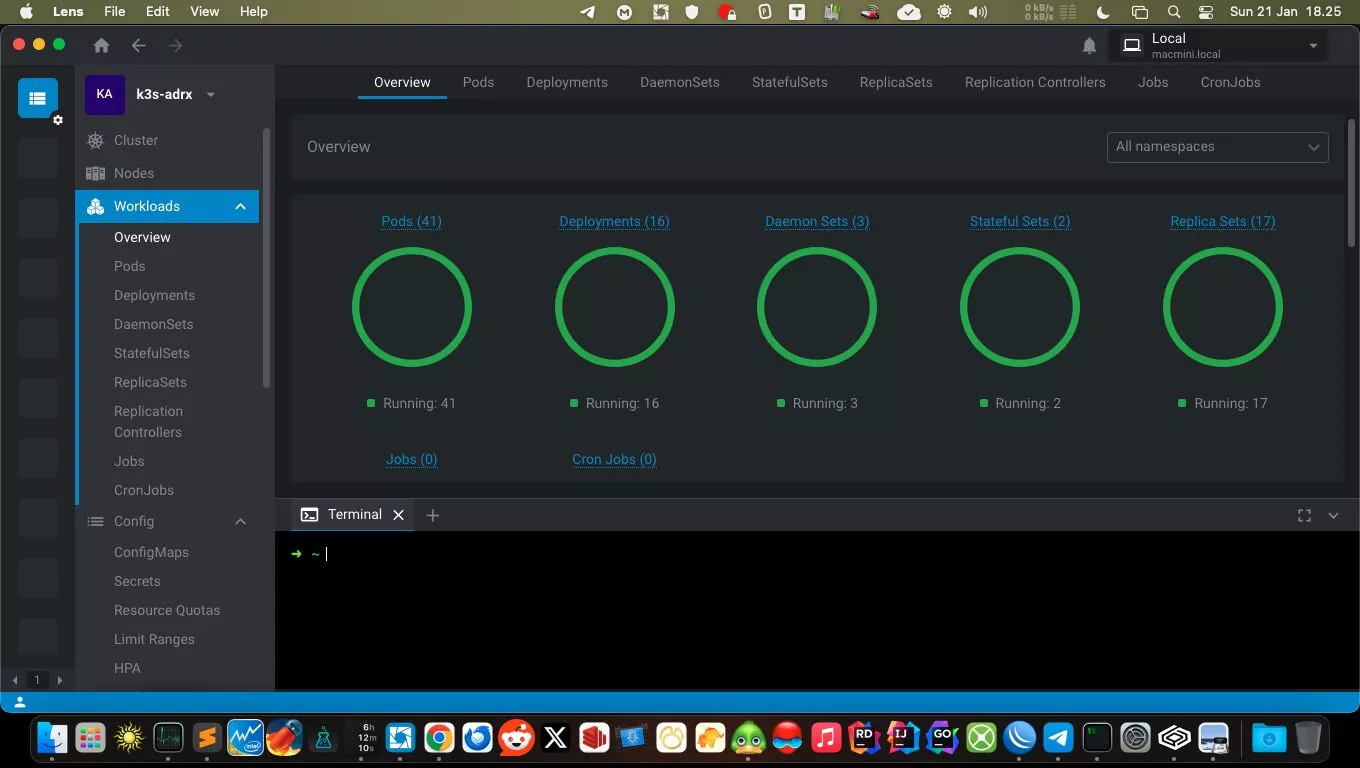1360x768 pixels.
Task: Click into the terminal prompt area
Action: point(817,610)
